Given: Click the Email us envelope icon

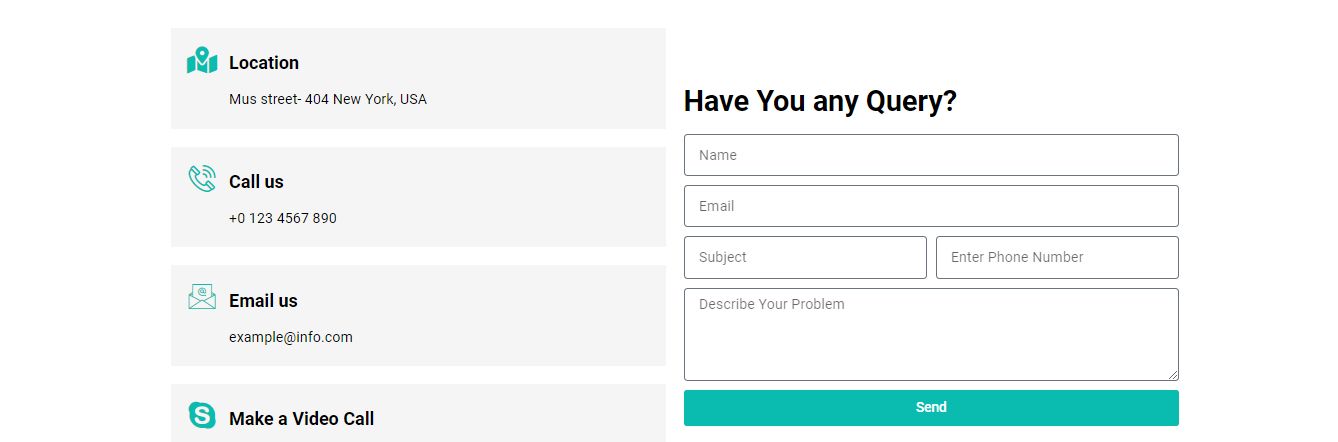Looking at the screenshot, I should coord(202,297).
